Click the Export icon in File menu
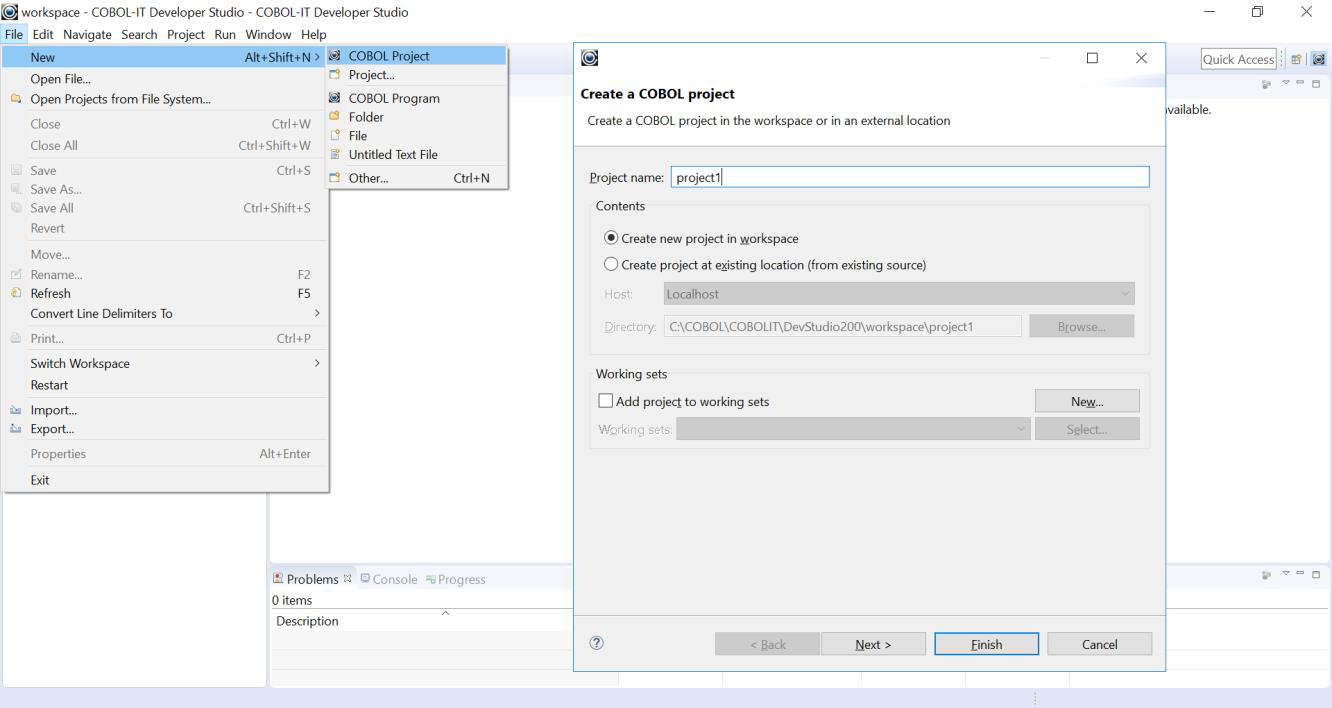The image size is (1332, 708). tap(15, 429)
